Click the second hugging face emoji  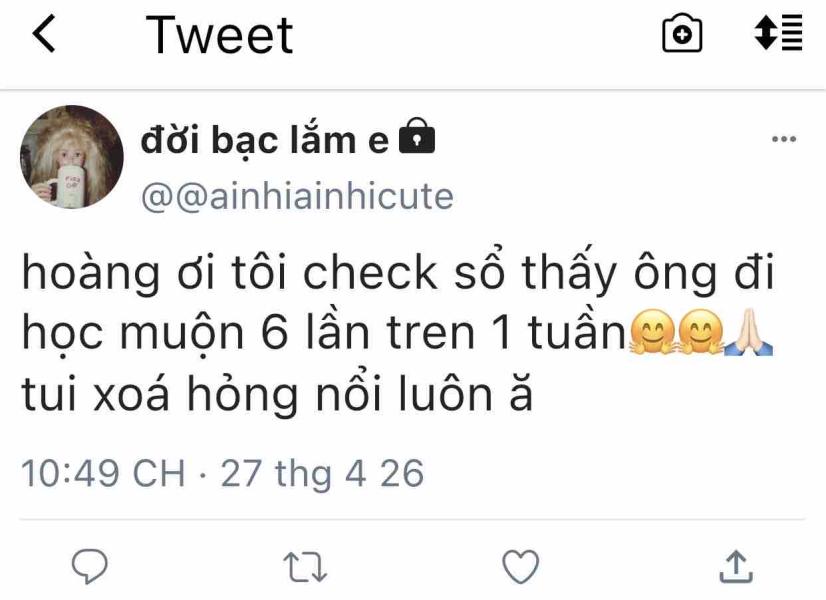(x=700, y=332)
